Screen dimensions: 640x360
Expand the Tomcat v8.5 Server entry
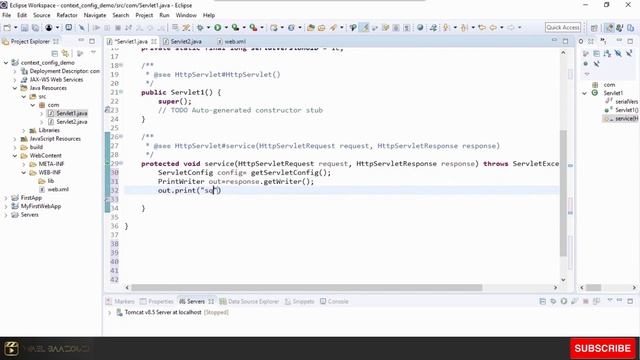[109, 313]
